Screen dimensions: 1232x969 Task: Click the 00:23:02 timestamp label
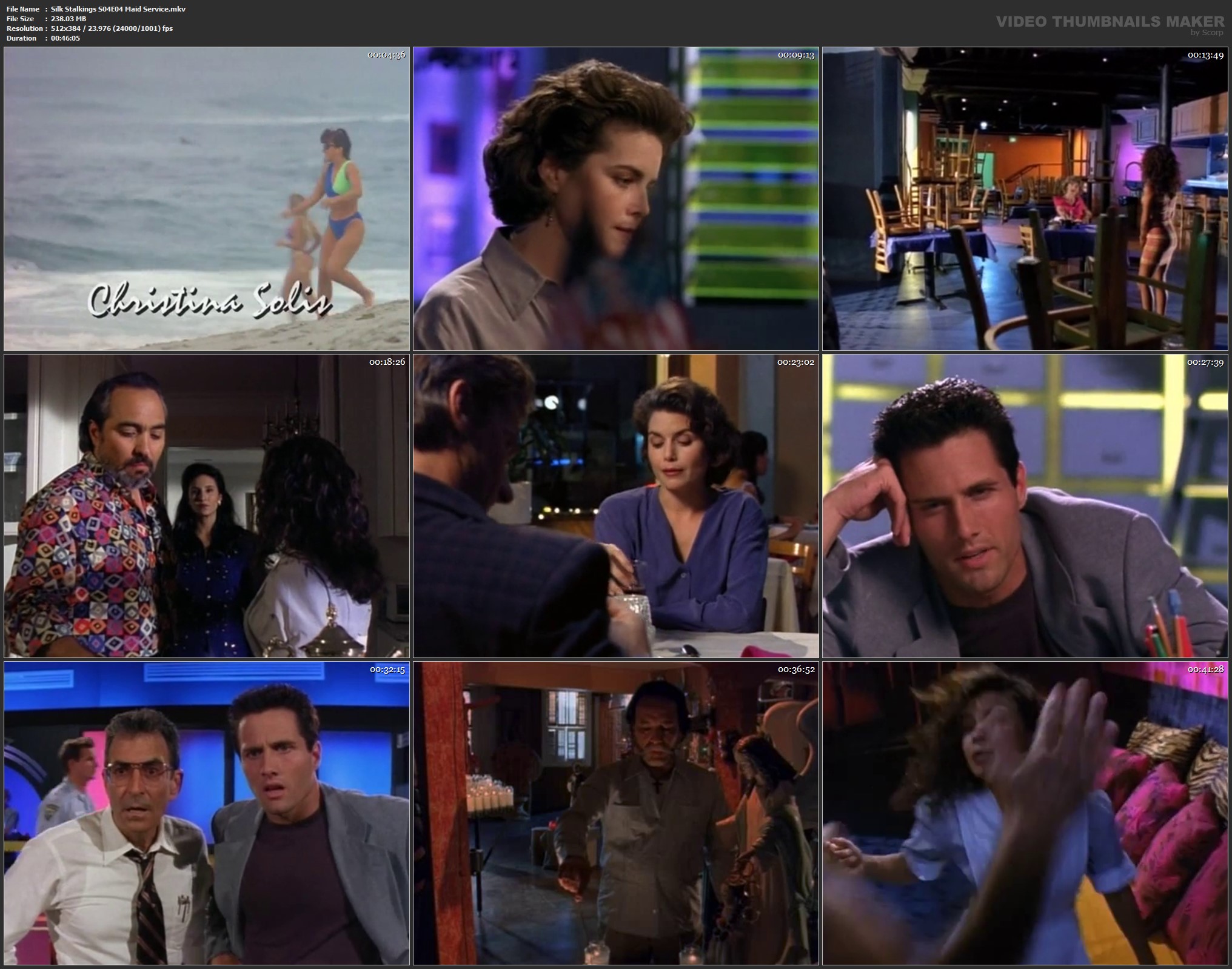pos(795,362)
